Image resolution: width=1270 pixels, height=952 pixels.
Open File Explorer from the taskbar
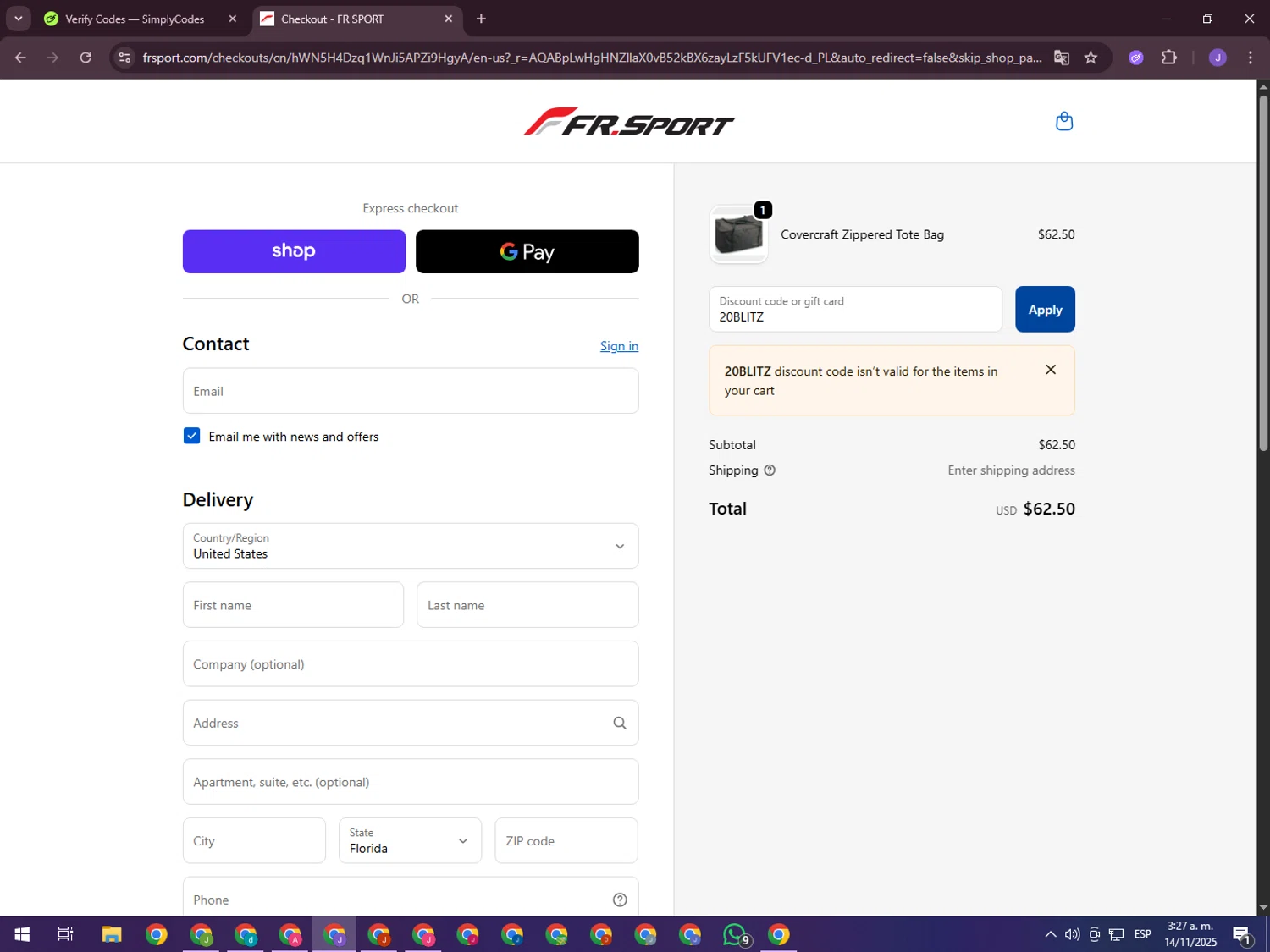pyautogui.click(x=112, y=934)
